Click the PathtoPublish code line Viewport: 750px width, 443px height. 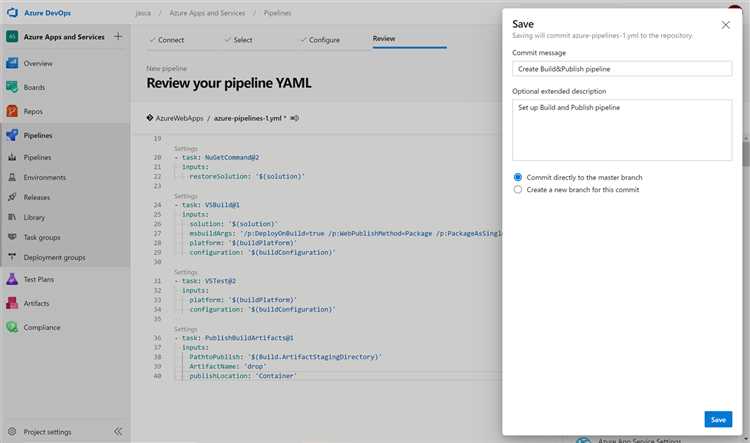(286, 357)
